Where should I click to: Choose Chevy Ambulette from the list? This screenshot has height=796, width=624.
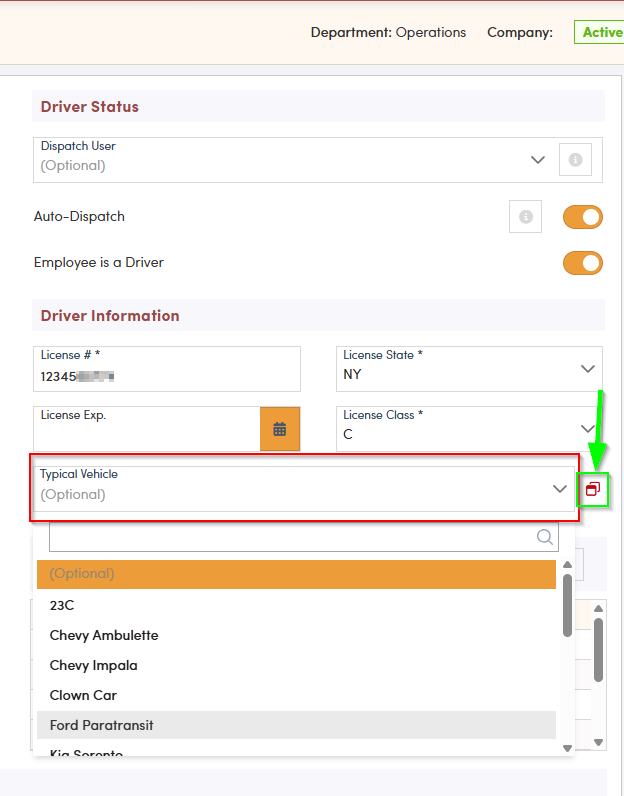pos(104,635)
